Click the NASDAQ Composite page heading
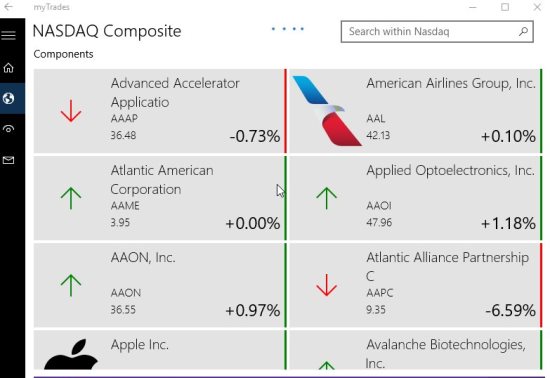Viewport: 550px width, 378px height. pyautogui.click(x=107, y=31)
